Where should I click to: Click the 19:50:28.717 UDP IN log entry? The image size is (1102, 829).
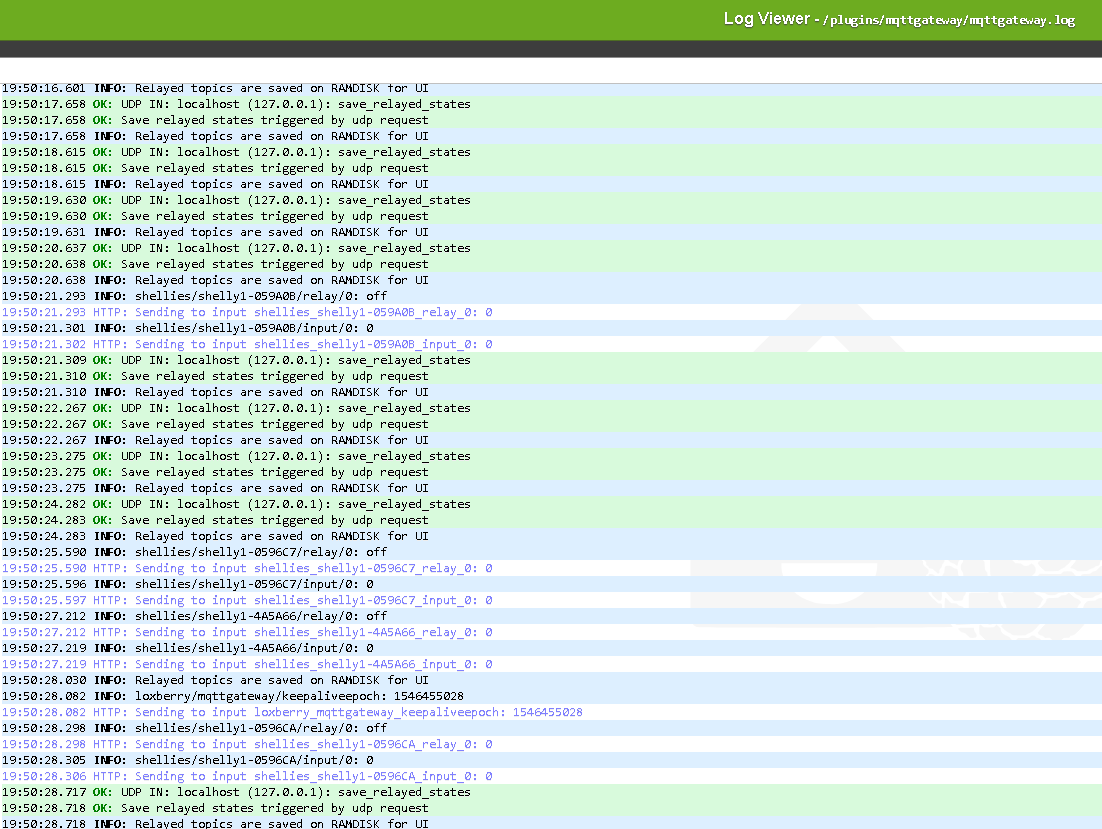point(280,792)
